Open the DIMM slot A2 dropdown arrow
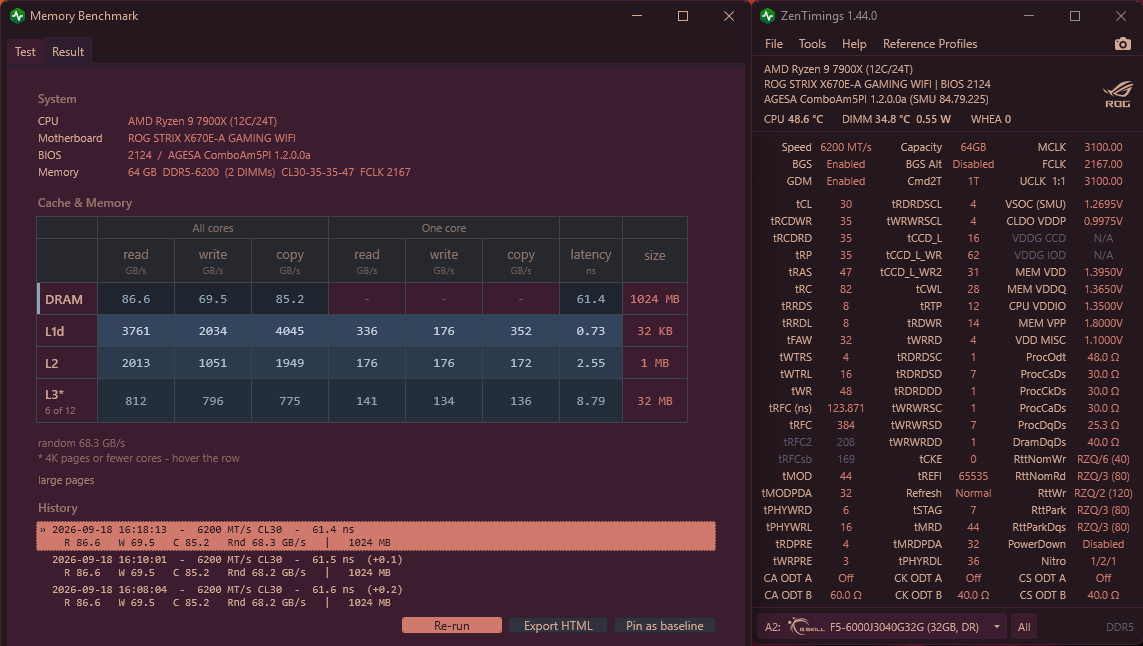The image size is (1143, 646). point(996,626)
